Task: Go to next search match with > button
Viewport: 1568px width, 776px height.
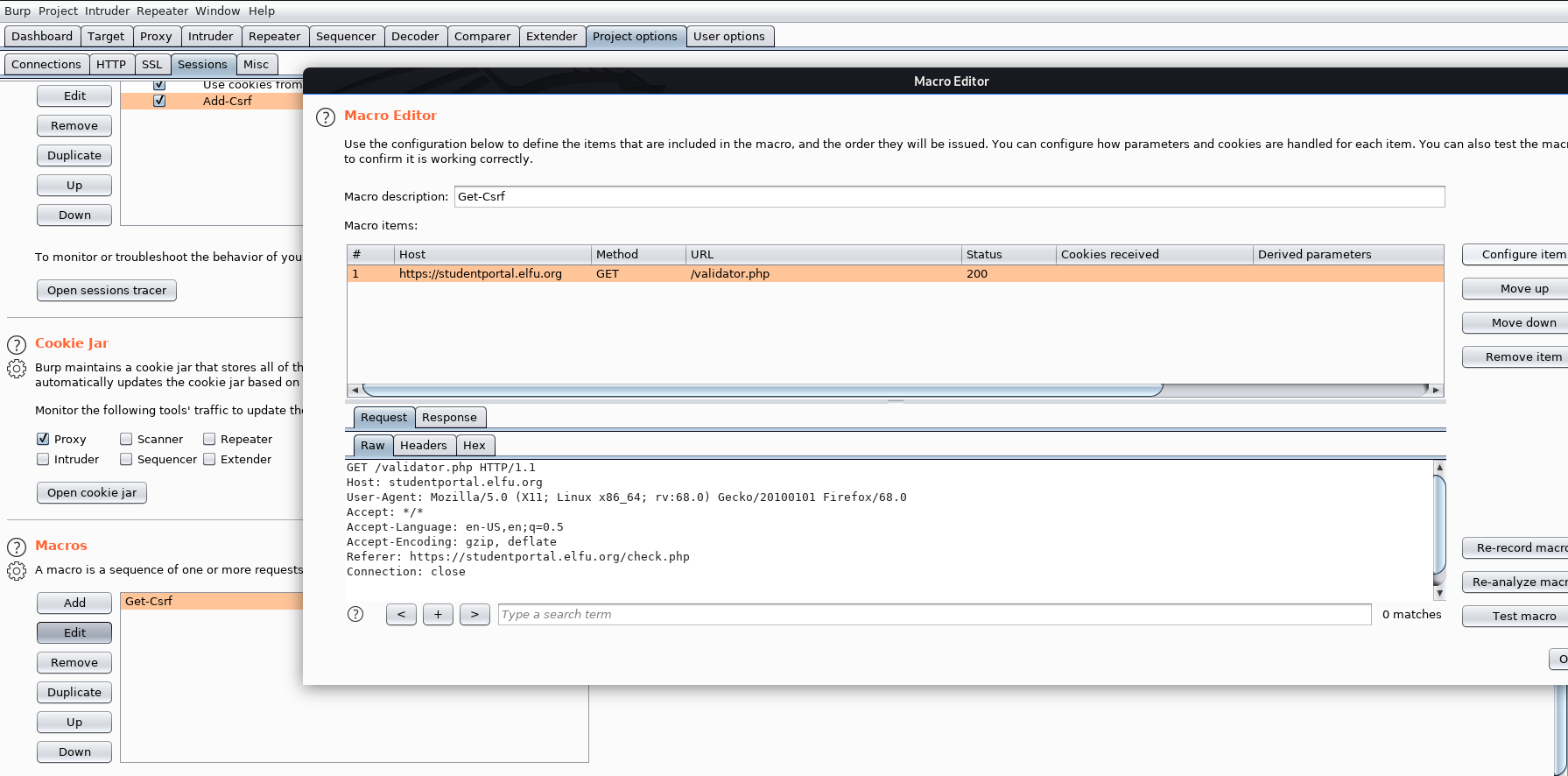Action: coord(475,615)
